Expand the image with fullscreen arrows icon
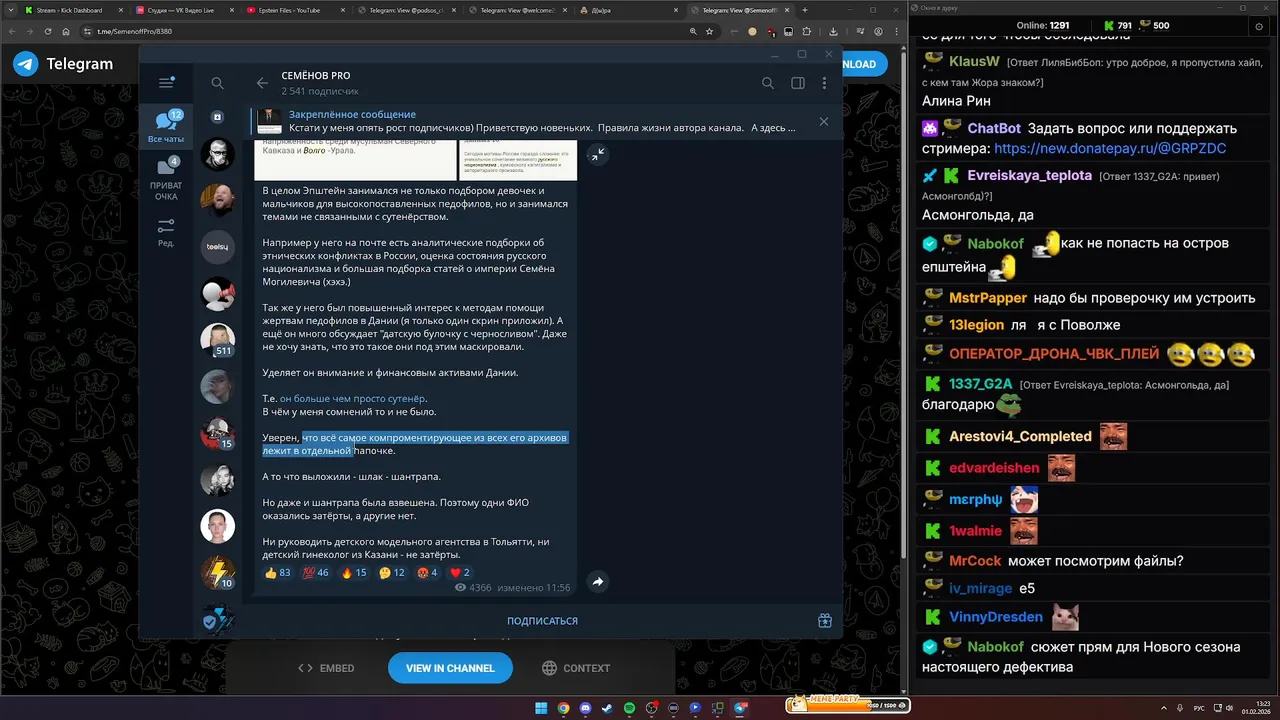This screenshot has height=720, width=1280. point(597,154)
